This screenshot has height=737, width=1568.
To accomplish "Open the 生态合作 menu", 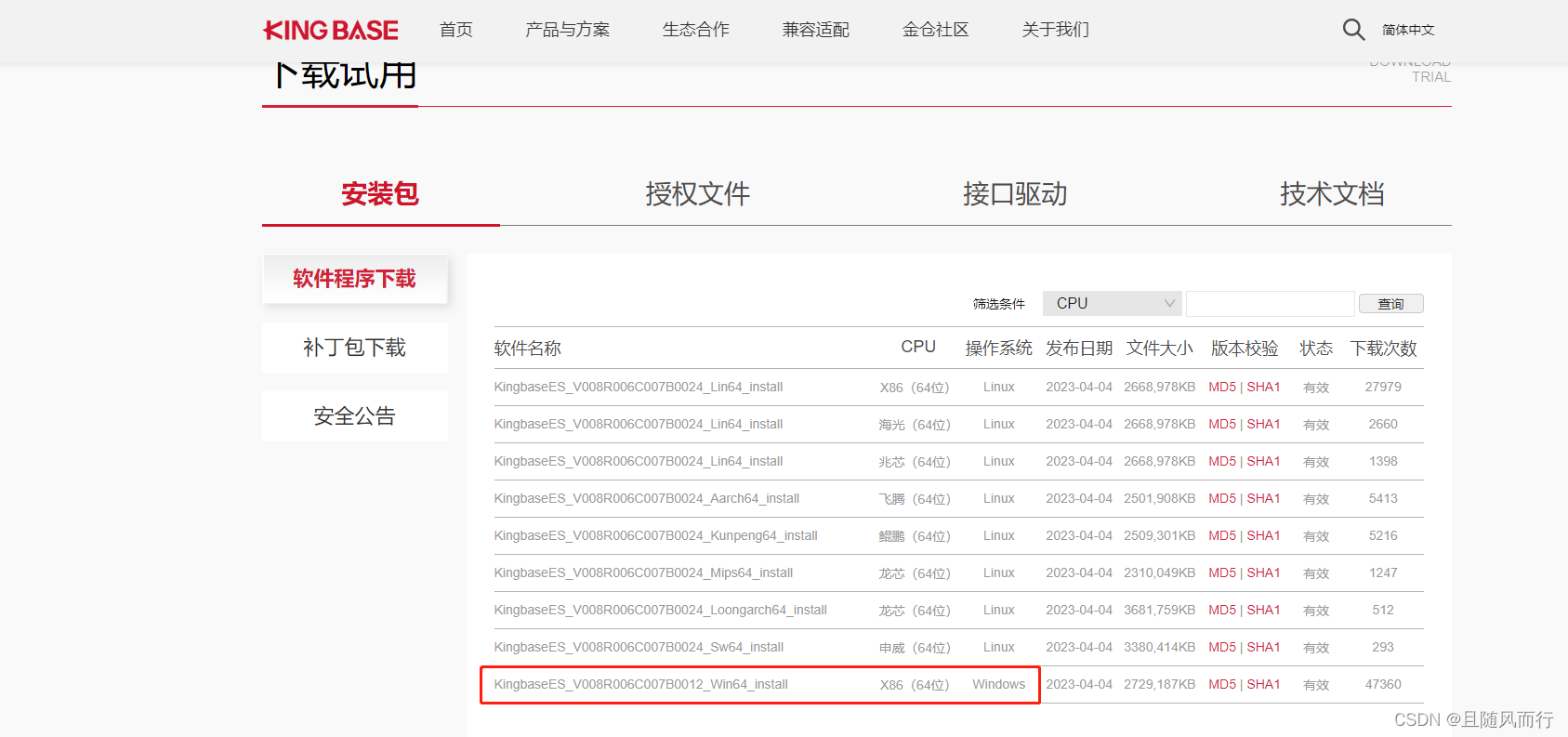I will (696, 30).
